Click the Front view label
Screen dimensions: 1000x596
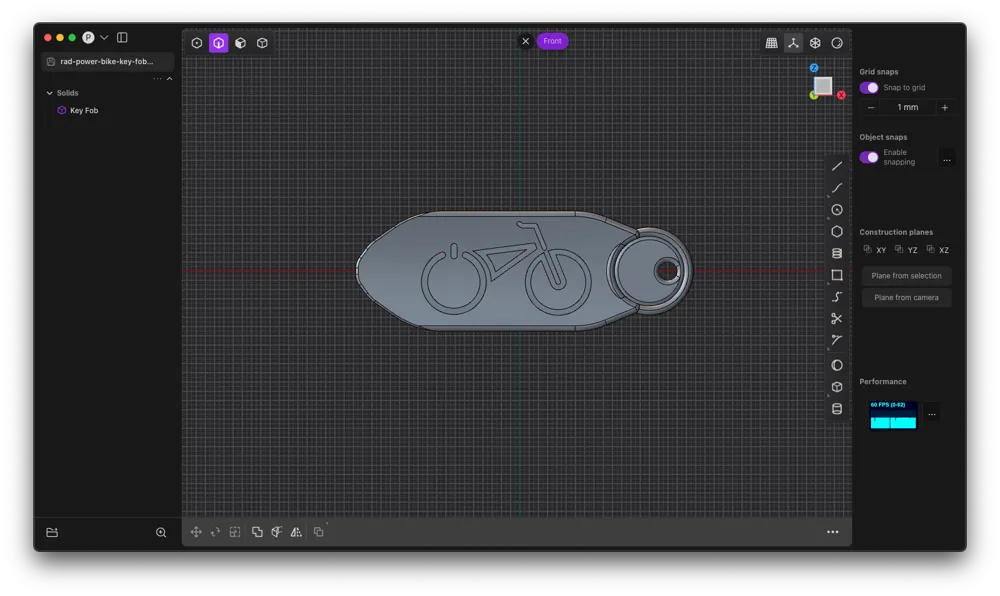coord(552,40)
